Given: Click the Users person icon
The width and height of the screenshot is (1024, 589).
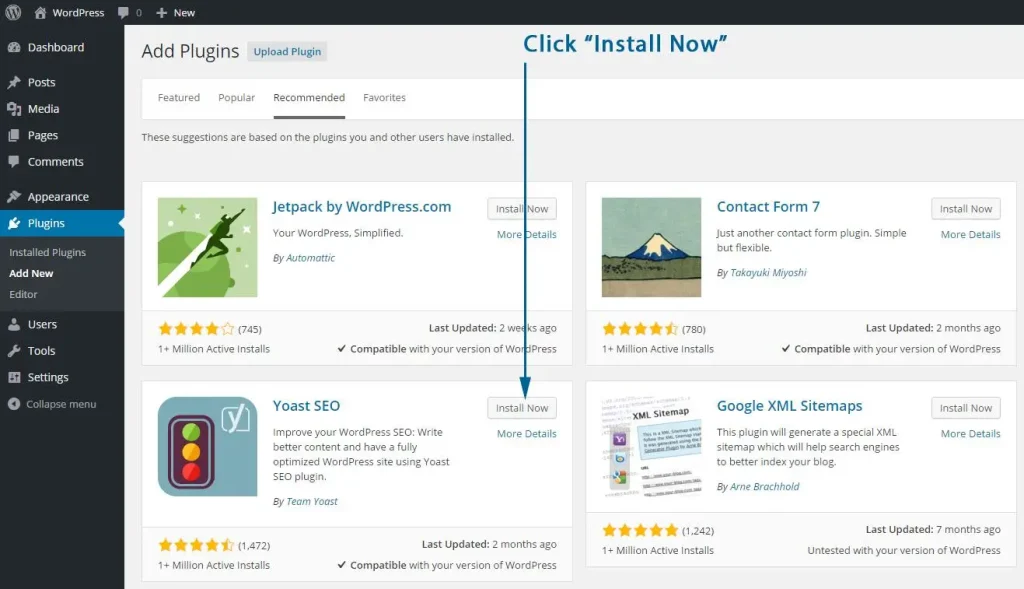Looking at the screenshot, I should coord(14,325).
